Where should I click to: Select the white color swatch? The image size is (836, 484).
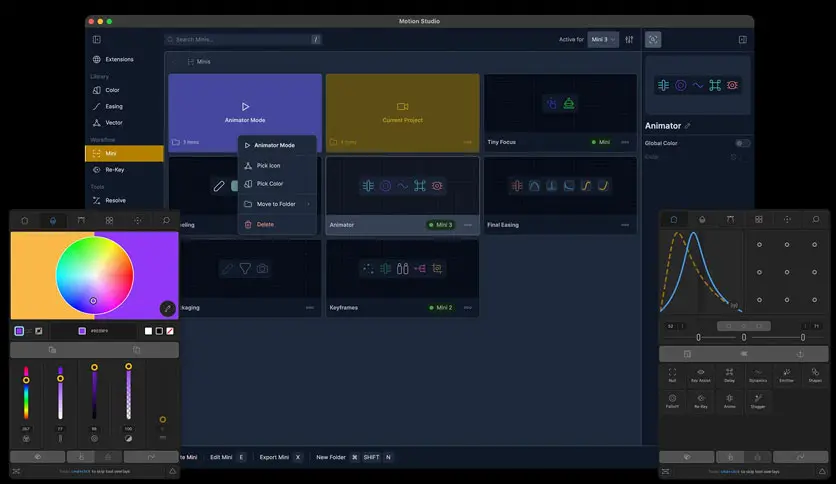click(x=148, y=331)
